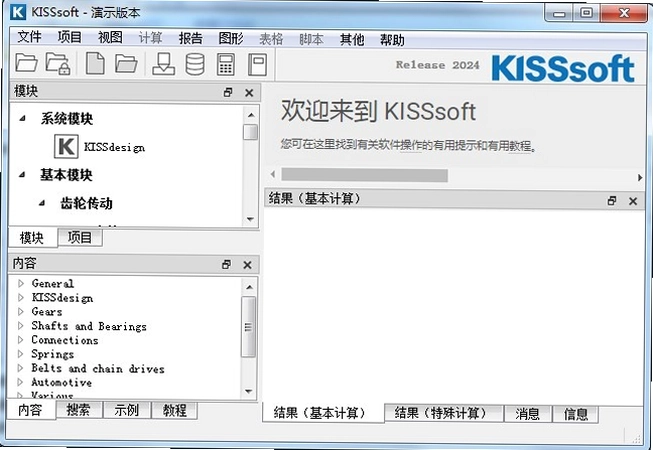Open the 文件 menu
The width and height of the screenshot is (653, 450).
(x=29, y=37)
